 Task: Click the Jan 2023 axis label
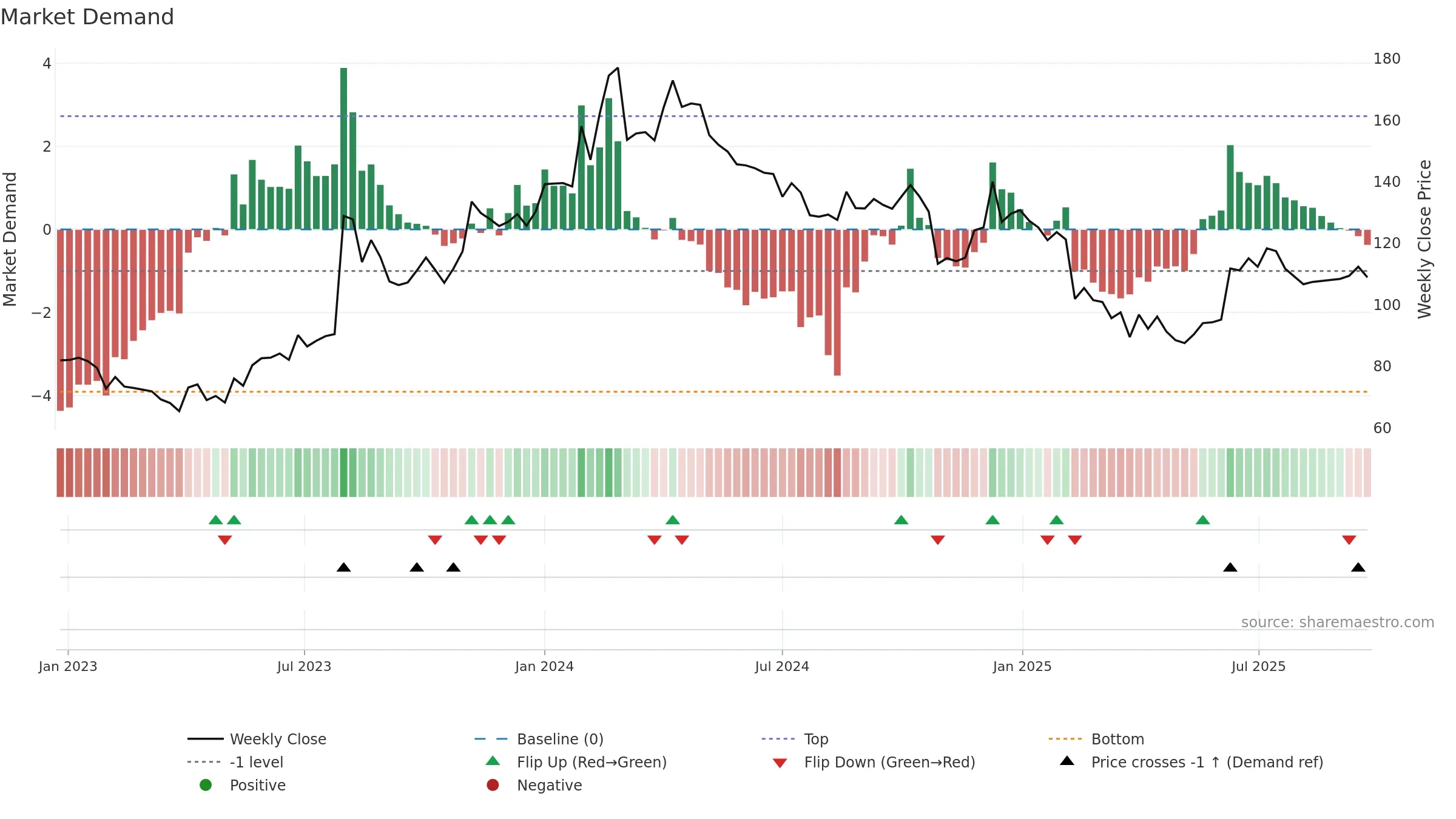68,666
